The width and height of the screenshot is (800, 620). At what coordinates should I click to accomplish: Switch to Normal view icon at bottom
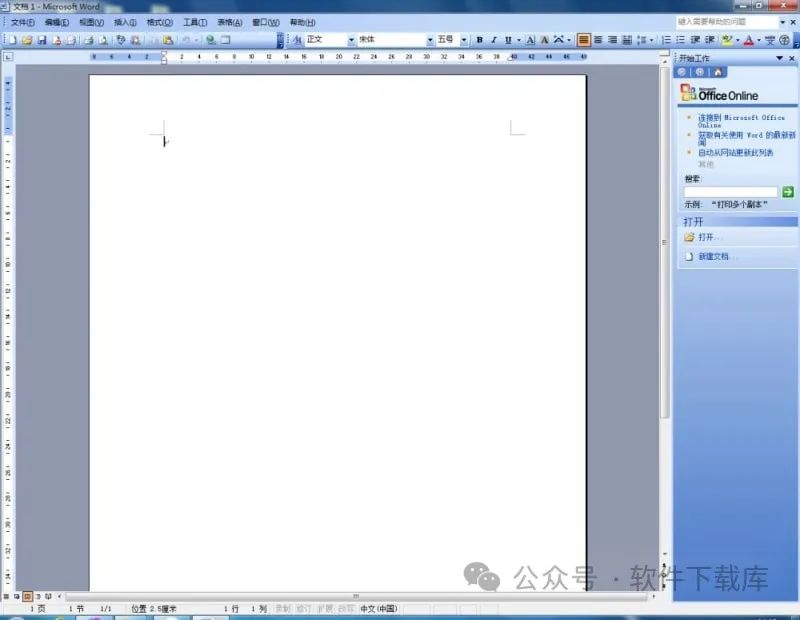tap(6, 596)
